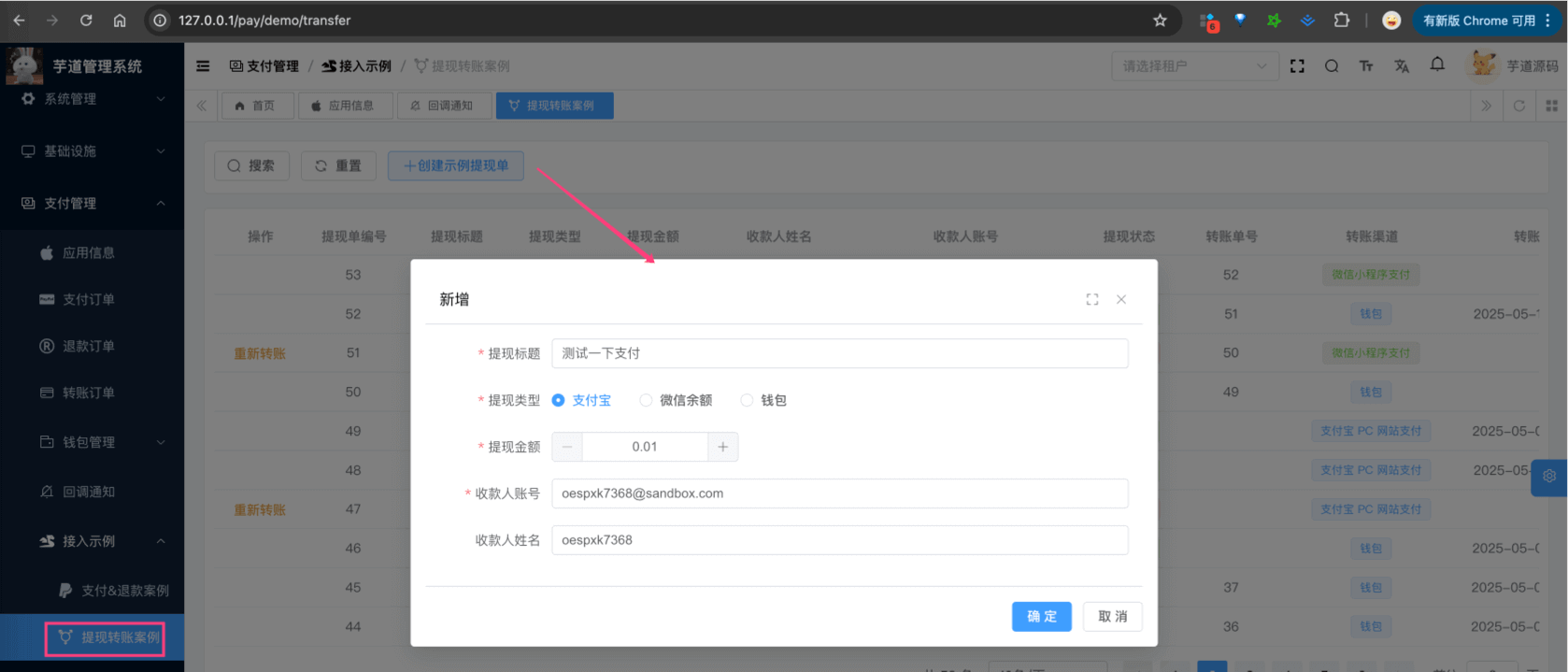Click the 确定 confirm button
The height and width of the screenshot is (672, 1568).
click(1041, 617)
